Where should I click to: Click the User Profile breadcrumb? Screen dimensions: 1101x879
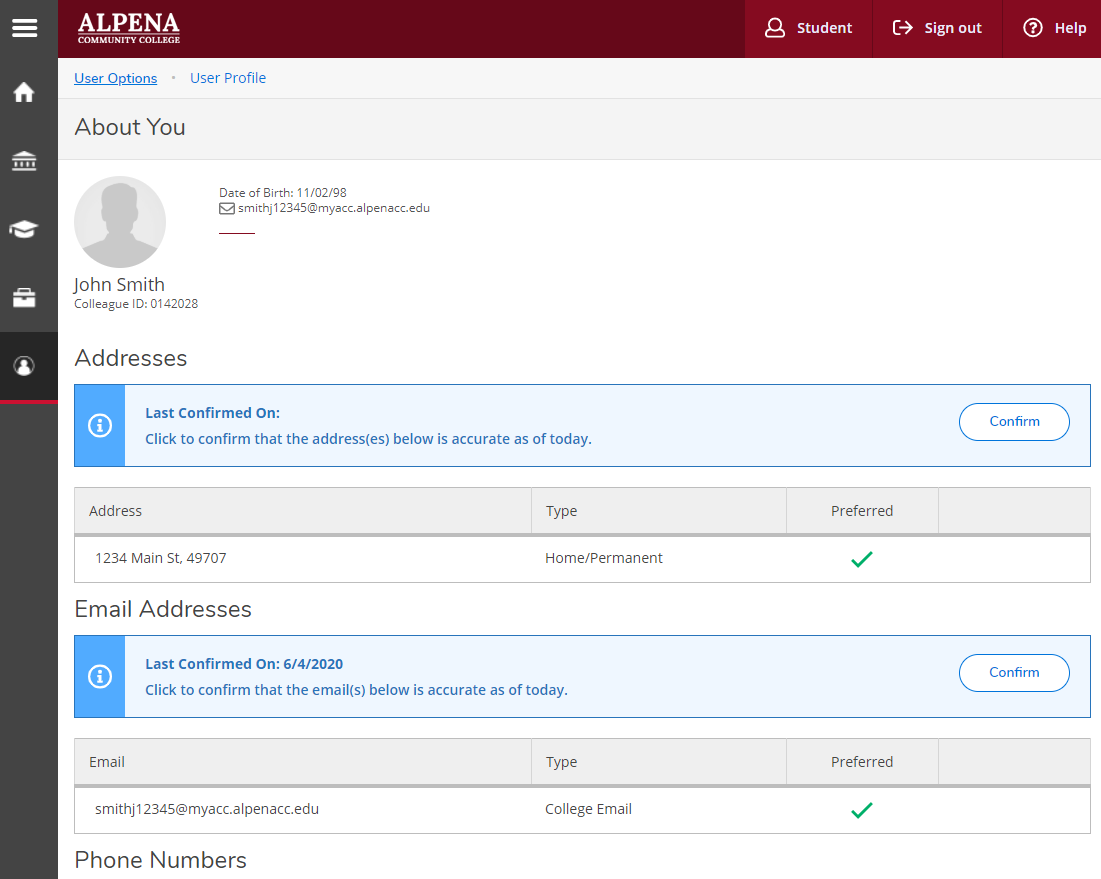click(228, 78)
